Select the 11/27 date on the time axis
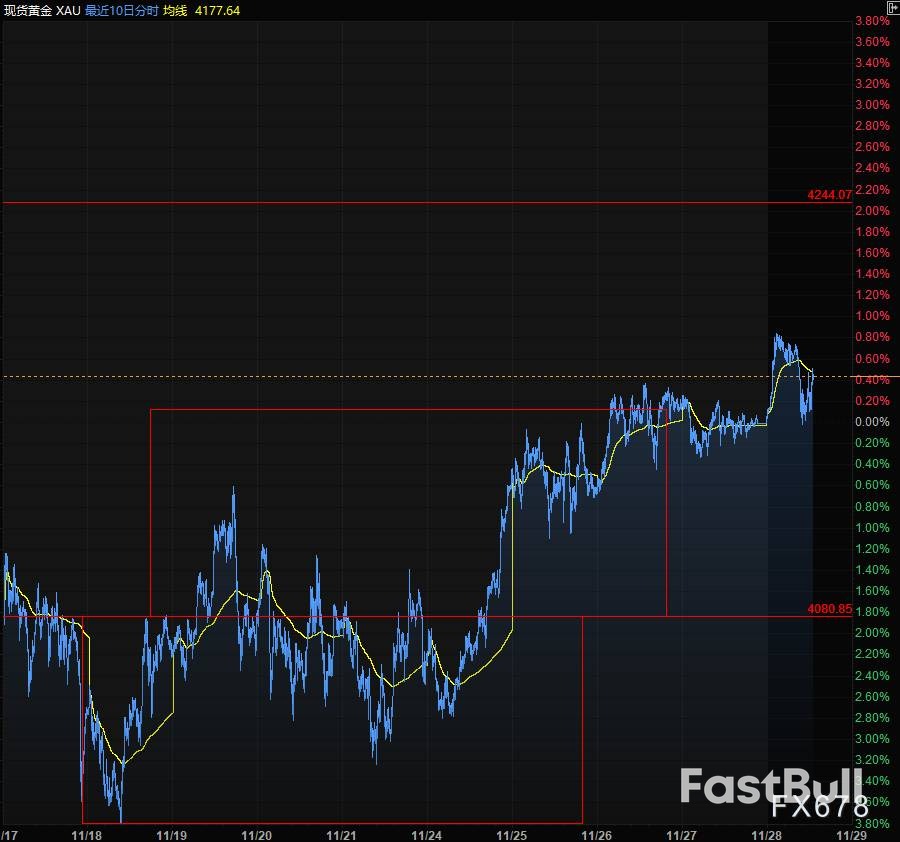 click(682, 834)
